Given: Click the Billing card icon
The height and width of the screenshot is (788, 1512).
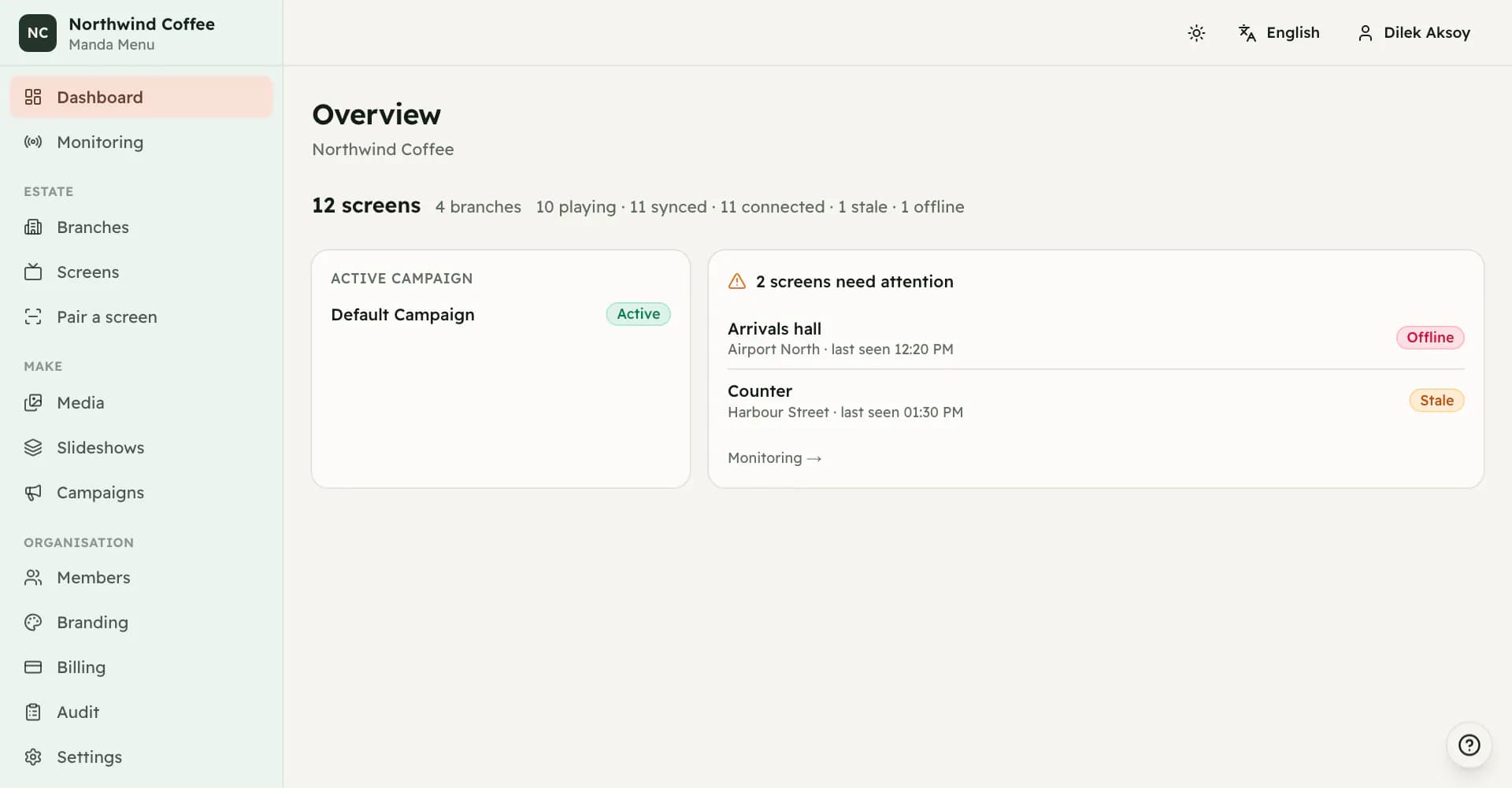Looking at the screenshot, I should [x=33, y=667].
